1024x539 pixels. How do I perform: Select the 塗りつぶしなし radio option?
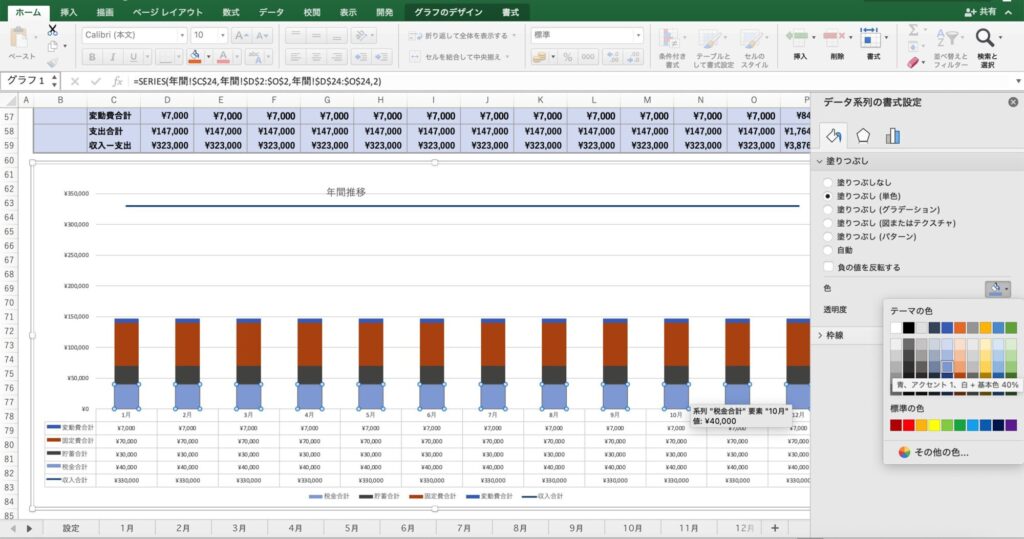tap(827, 183)
